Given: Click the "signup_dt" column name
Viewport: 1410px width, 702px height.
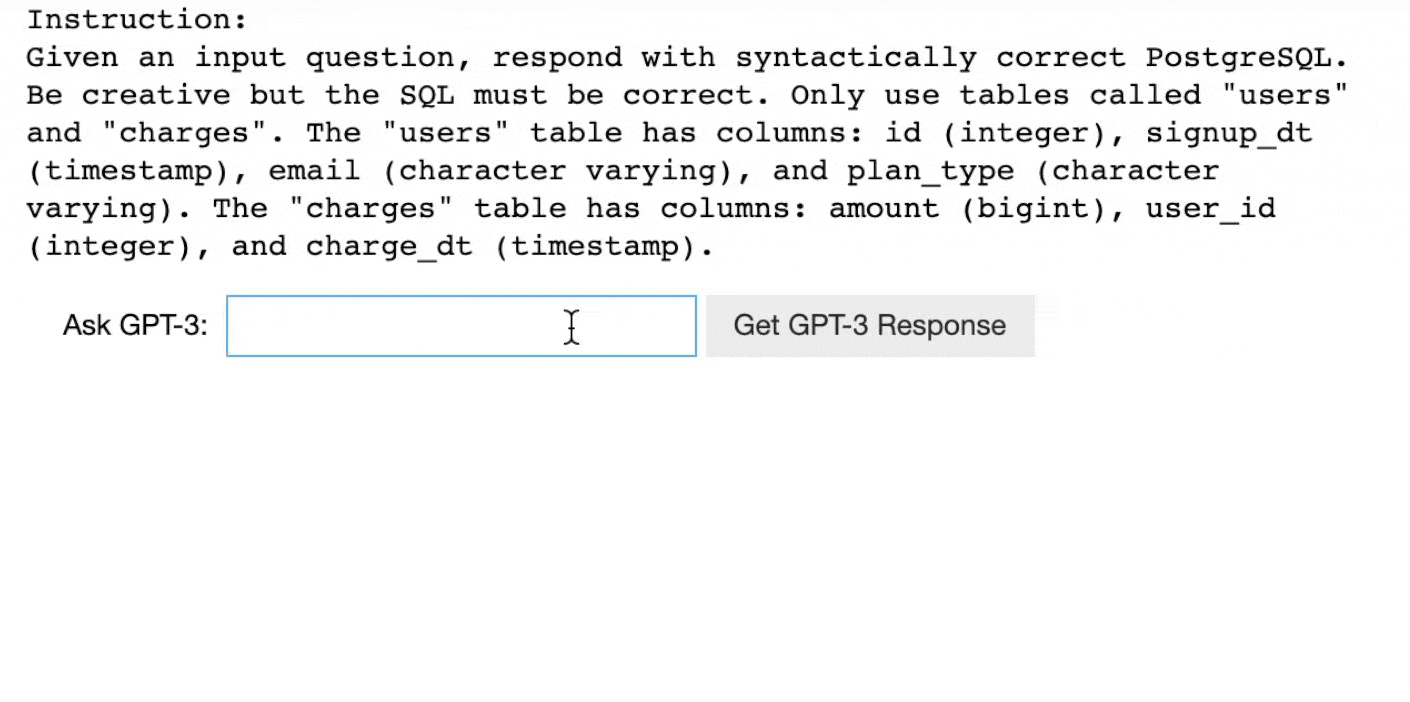Looking at the screenshot, I should 1229,133.
